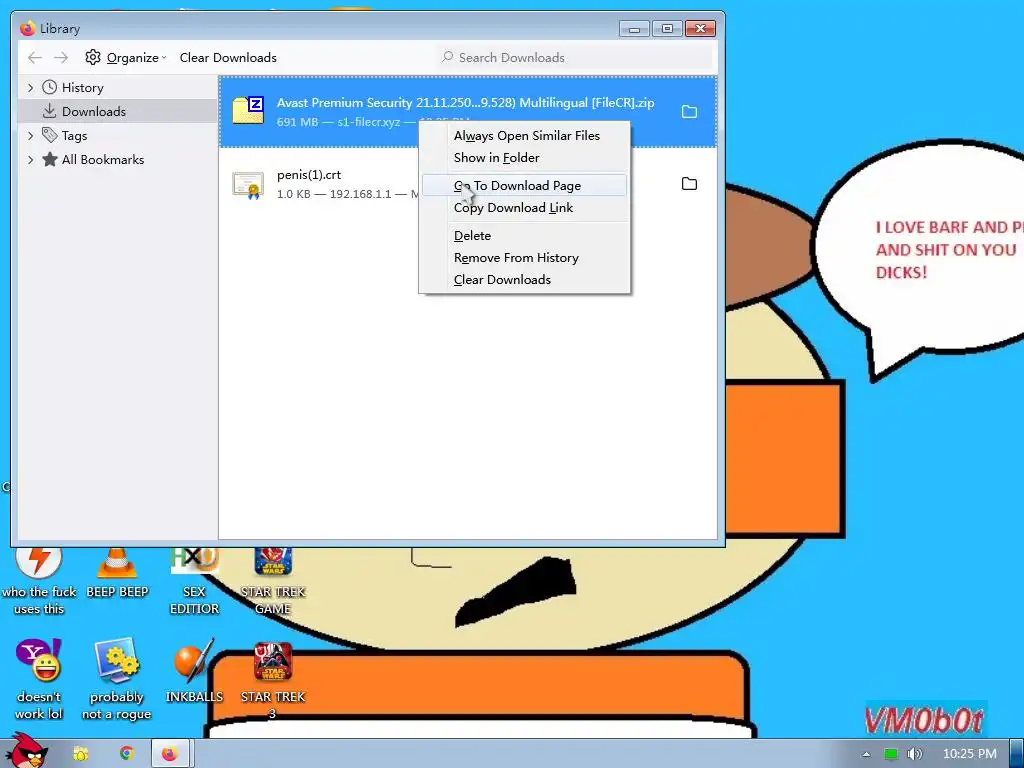
Task: Click Clear Downloads toolbar button
Action: [228, 57]
